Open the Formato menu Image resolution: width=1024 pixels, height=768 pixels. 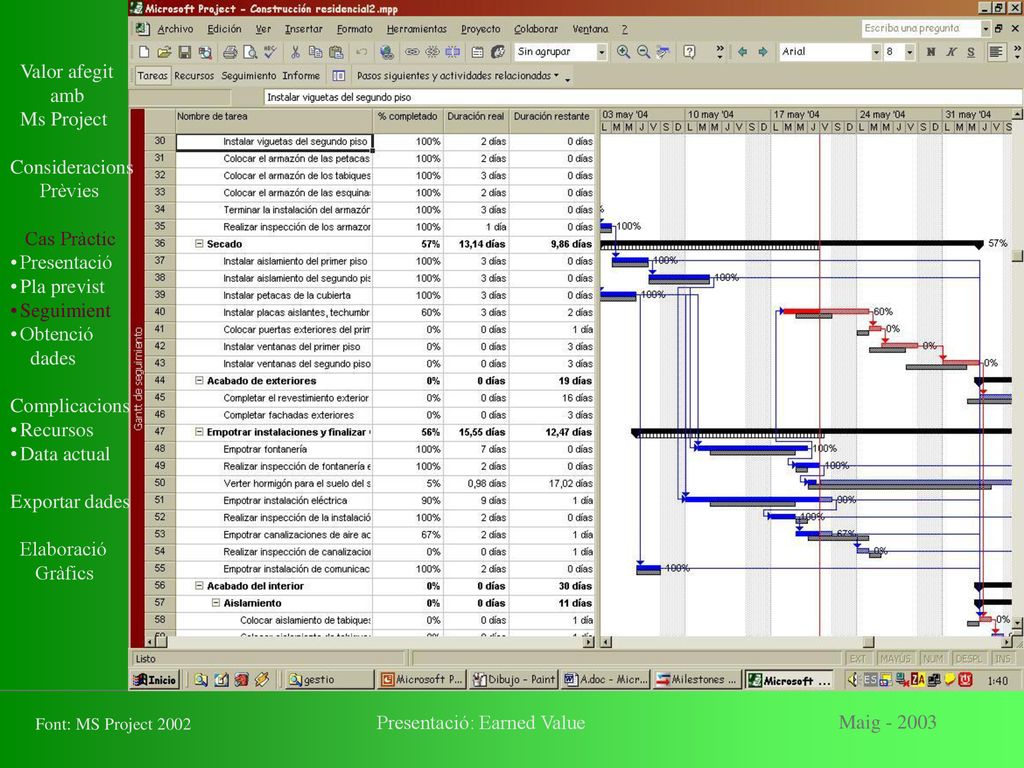(355, 29)
